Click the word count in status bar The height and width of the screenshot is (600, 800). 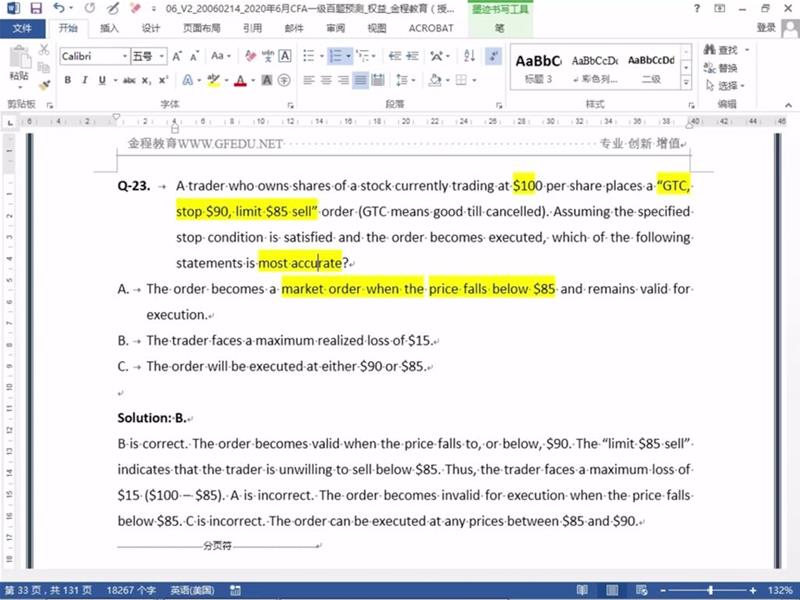(x=131, y=590)
